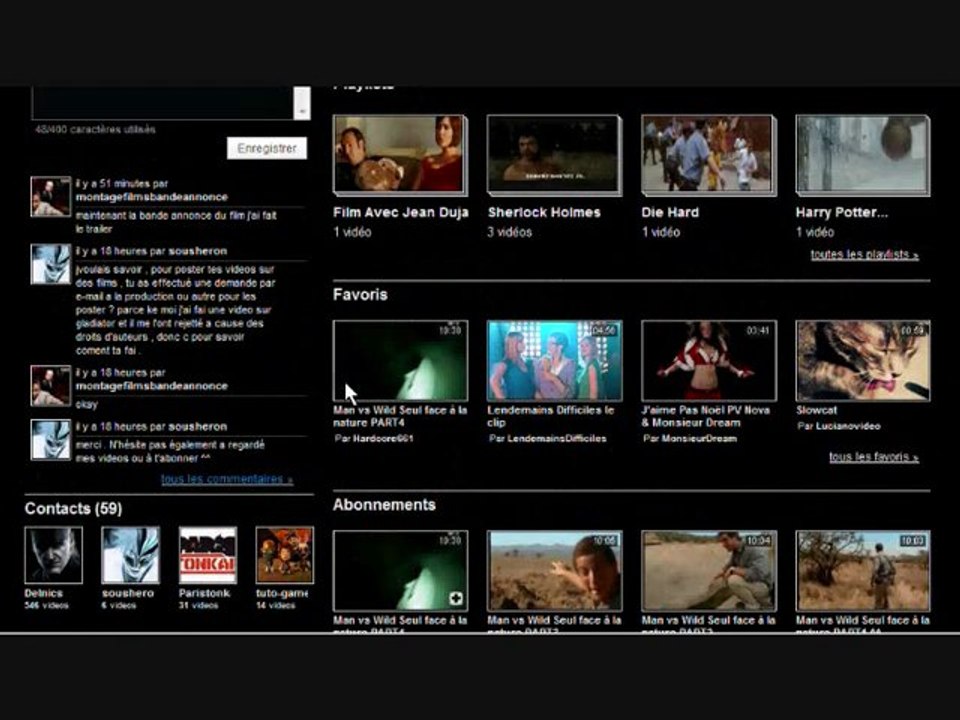
Task: Open montagefilmsbandeannonce username above okay comment
Action: point(152,386)
